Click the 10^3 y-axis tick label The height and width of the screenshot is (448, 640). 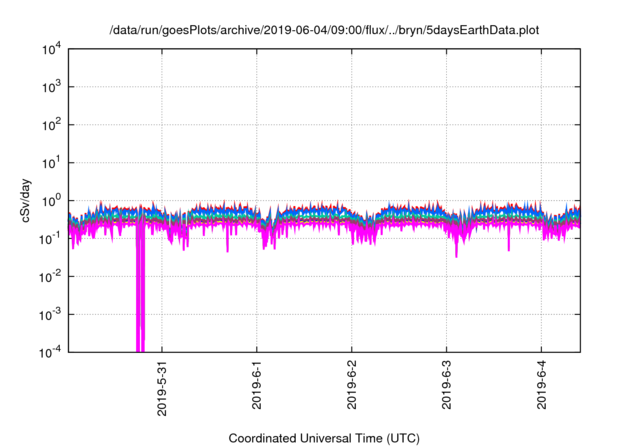[51, 87]
